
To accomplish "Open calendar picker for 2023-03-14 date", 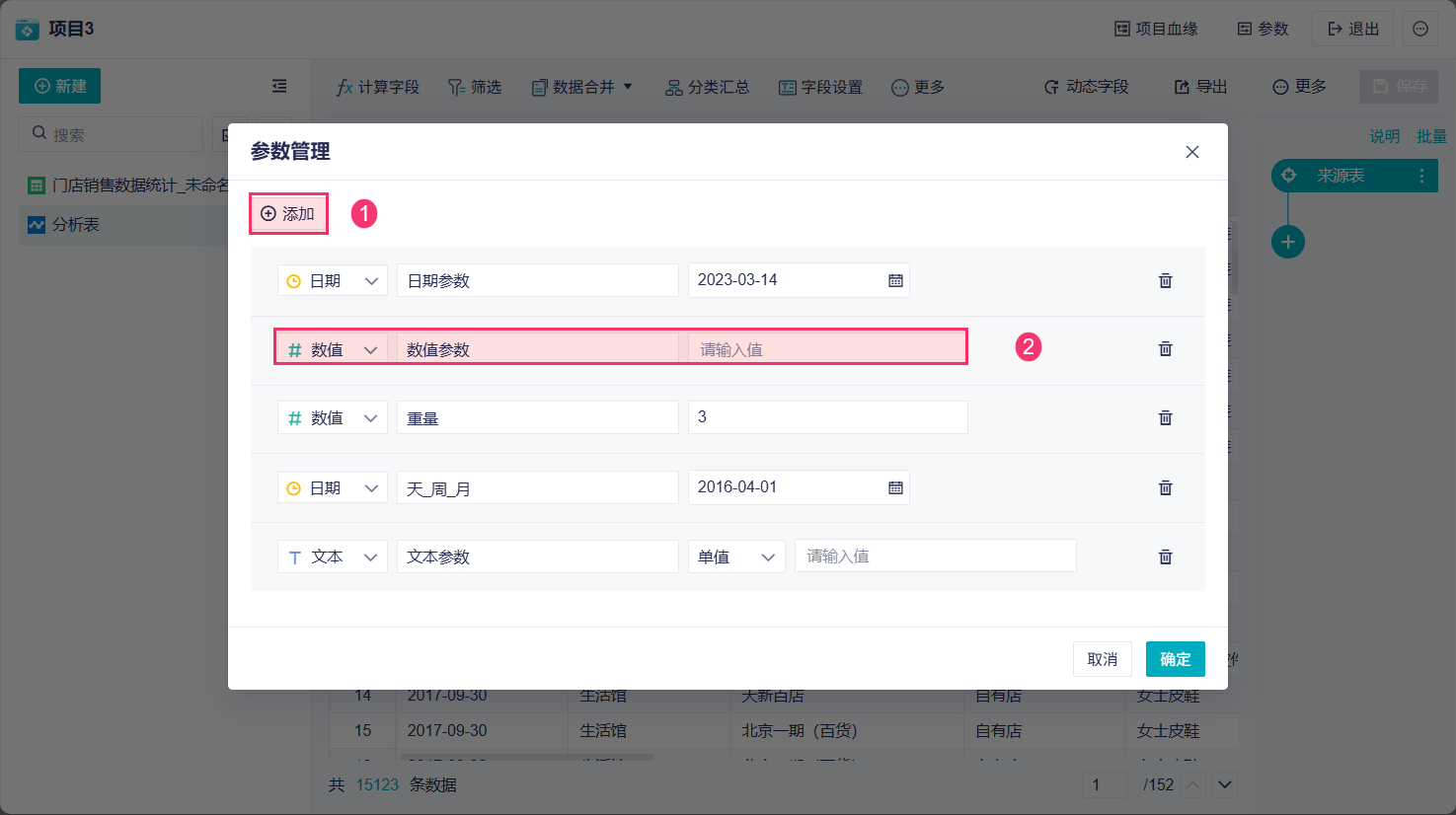I will (x=895, y=281).
